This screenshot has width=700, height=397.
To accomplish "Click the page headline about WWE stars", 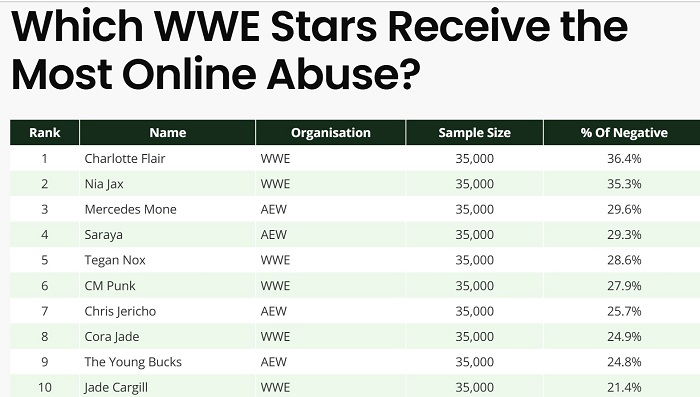I will (320, 50).
